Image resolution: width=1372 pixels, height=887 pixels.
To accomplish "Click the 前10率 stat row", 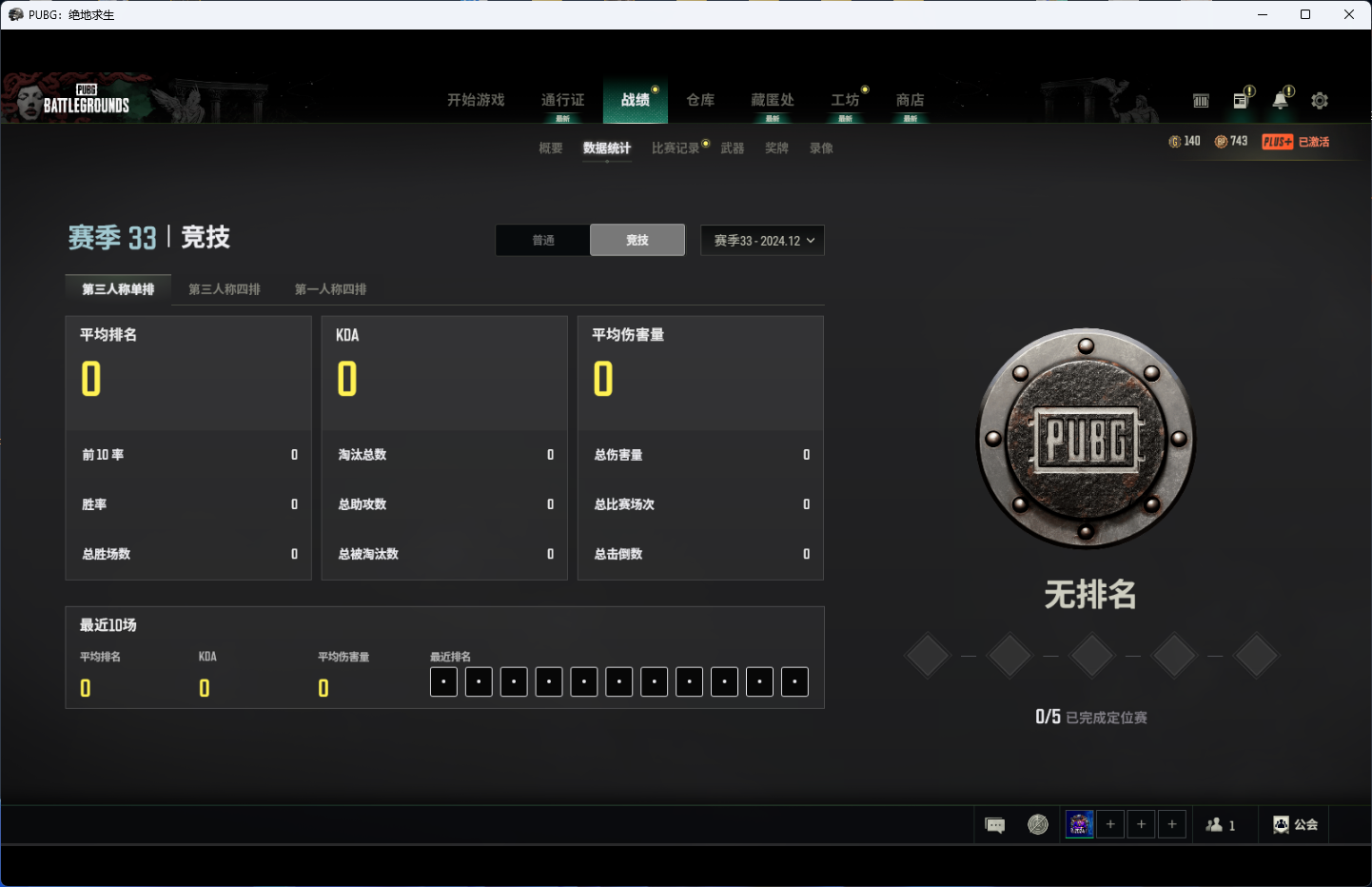I will tap(188, 455).
